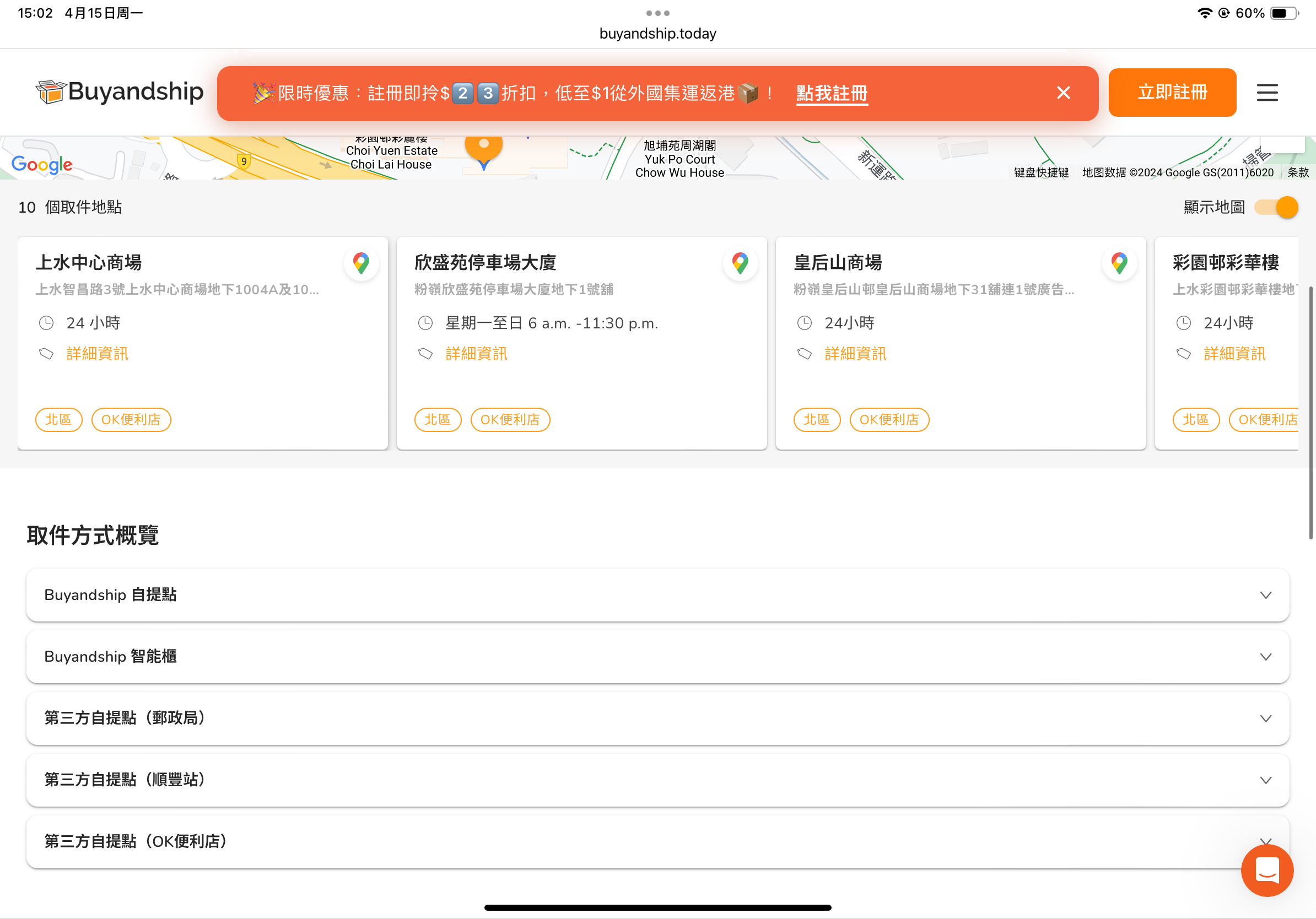The width and height of the screenshot is (1316, 919).
Task: Tap the Wi-Fi status icon
Action: [1204, 13]
